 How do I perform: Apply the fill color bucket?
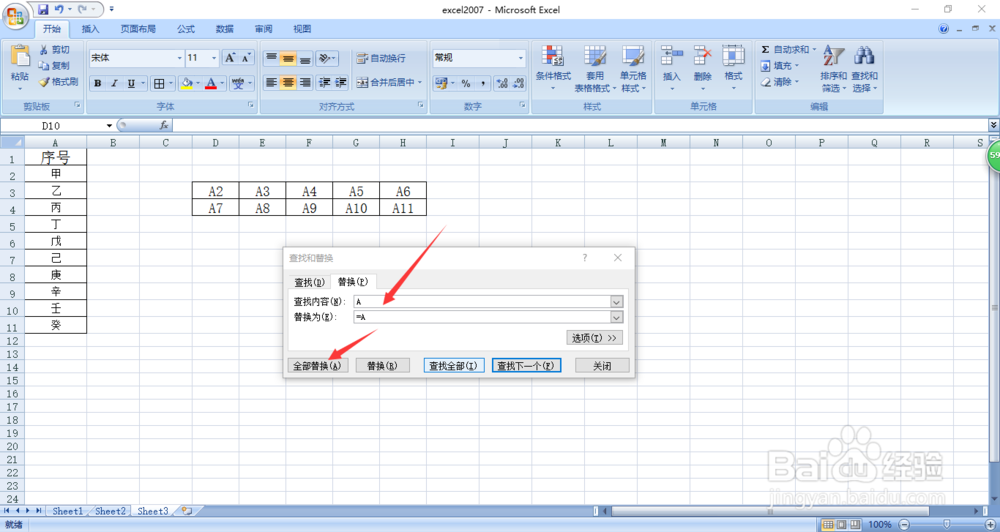(x=186, y=83)
